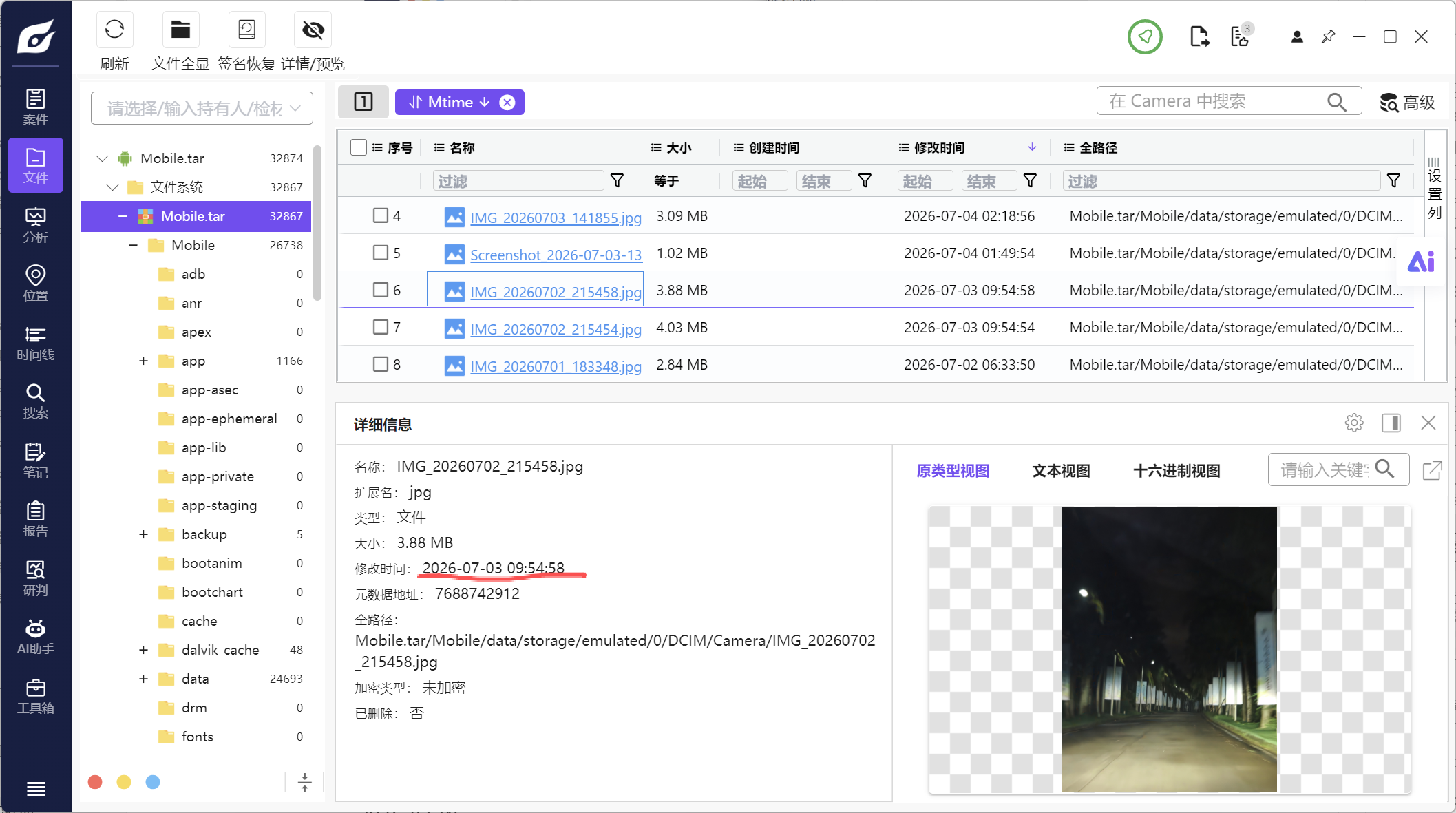Image resolution: width=1456 pixels, height=813 pixels.
Task: Open the 持有人/检材 selector dropdown
Action: (x=202, y=108)
